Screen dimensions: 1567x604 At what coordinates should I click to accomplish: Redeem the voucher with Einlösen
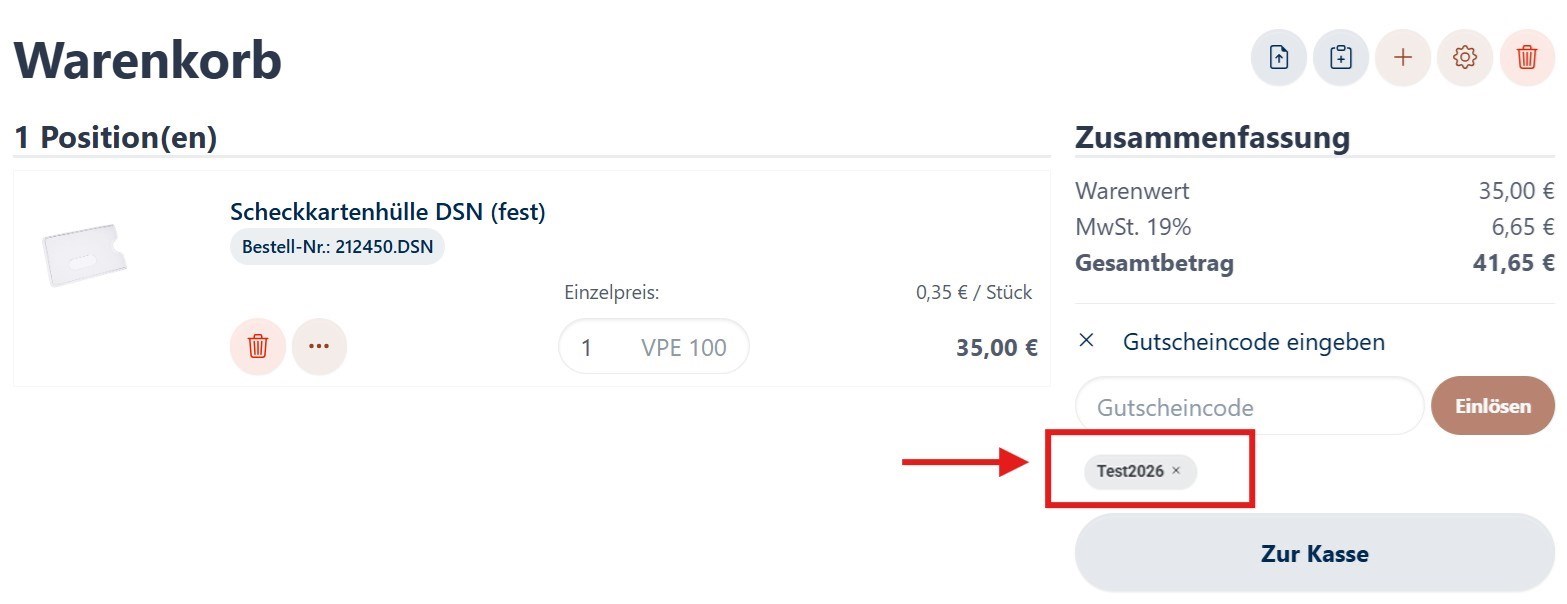(x=1492, y=406)
